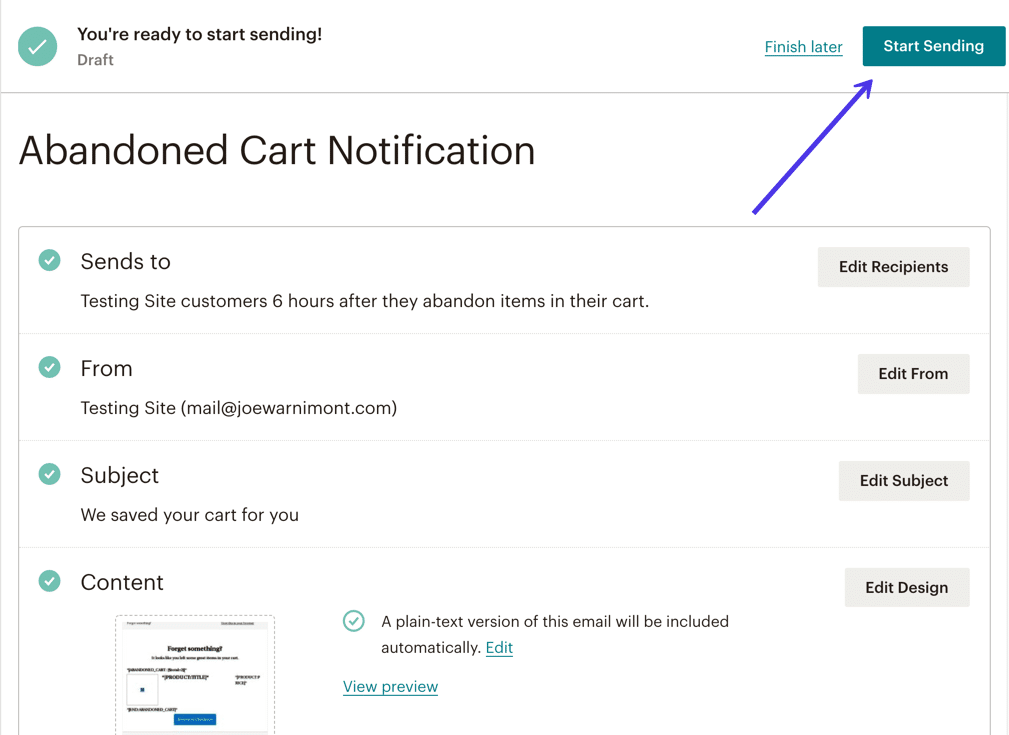Image resolution: width=1009 pixels, height=735 pixels.
Task: Open Edit Recipients
Action: click(893, 267)
